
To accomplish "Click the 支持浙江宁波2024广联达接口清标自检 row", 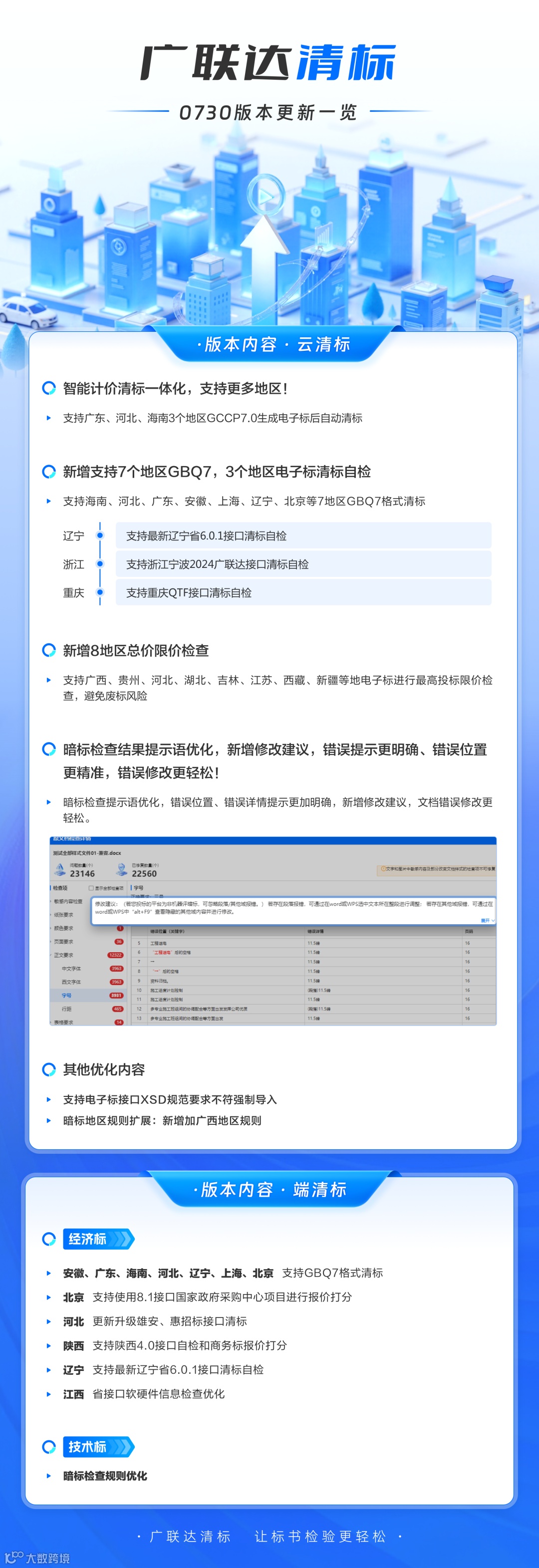I will (x=303, y=564).
